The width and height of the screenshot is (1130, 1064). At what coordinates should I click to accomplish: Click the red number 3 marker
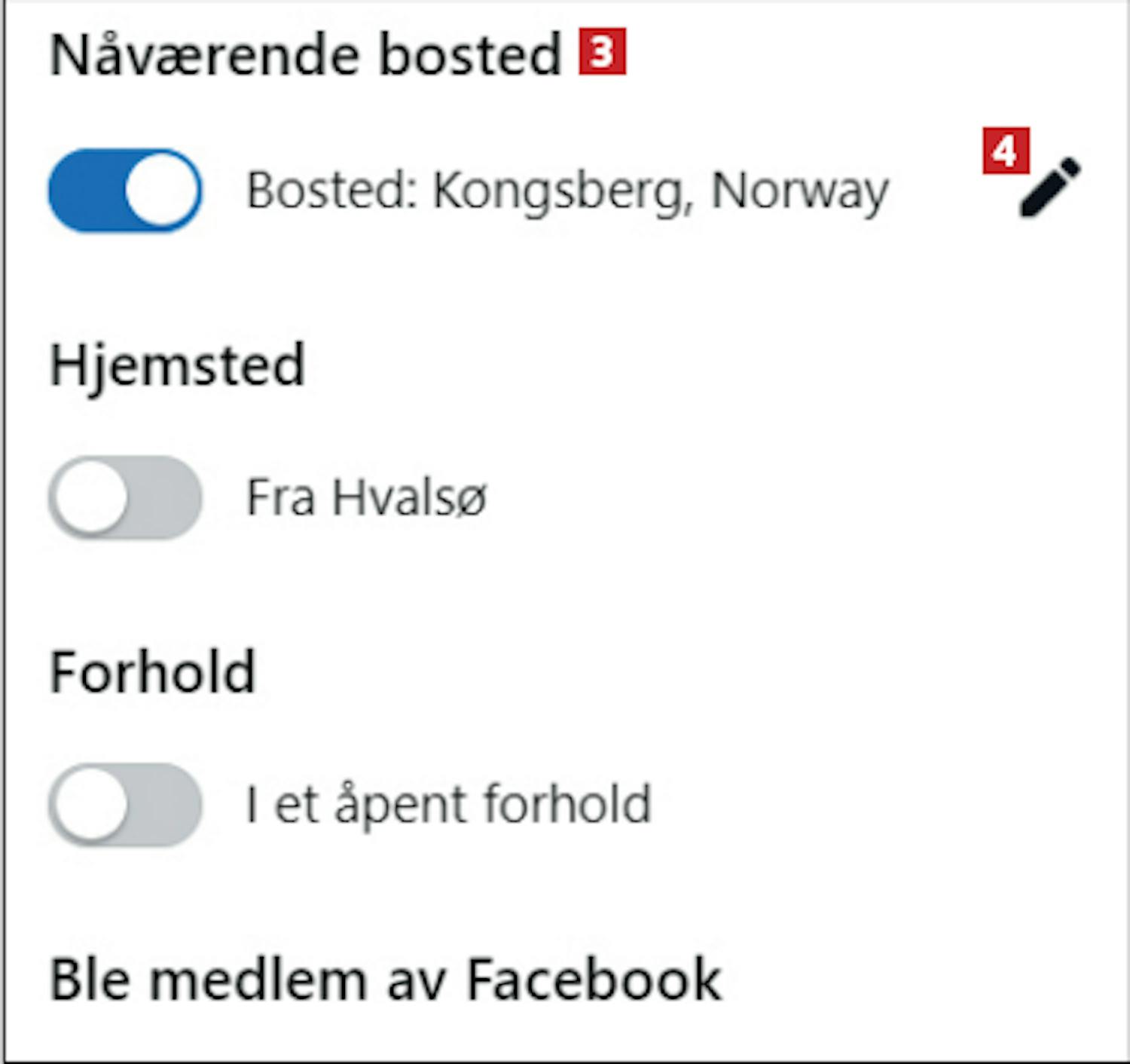tap(602, 51)
